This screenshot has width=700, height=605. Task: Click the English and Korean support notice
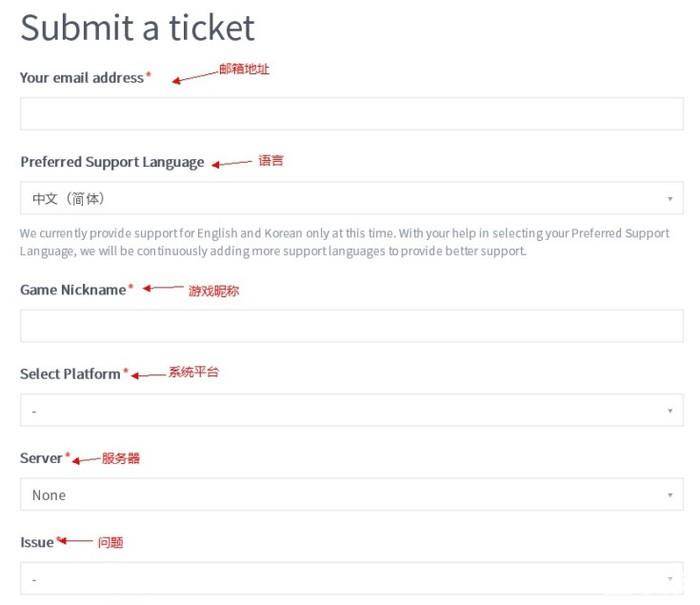(x=345, y=242)
